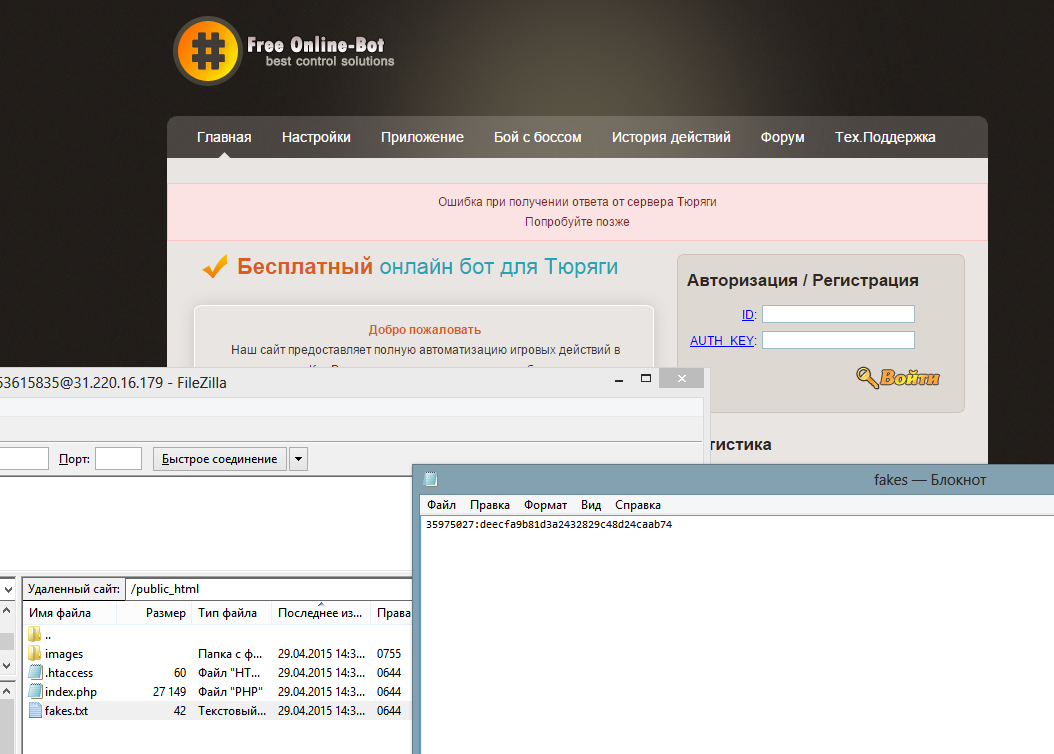1054x754 pixels.
Task: Open local site dropdown arrow at left edge
Action: pyautogui.click(x=7, y=589)
